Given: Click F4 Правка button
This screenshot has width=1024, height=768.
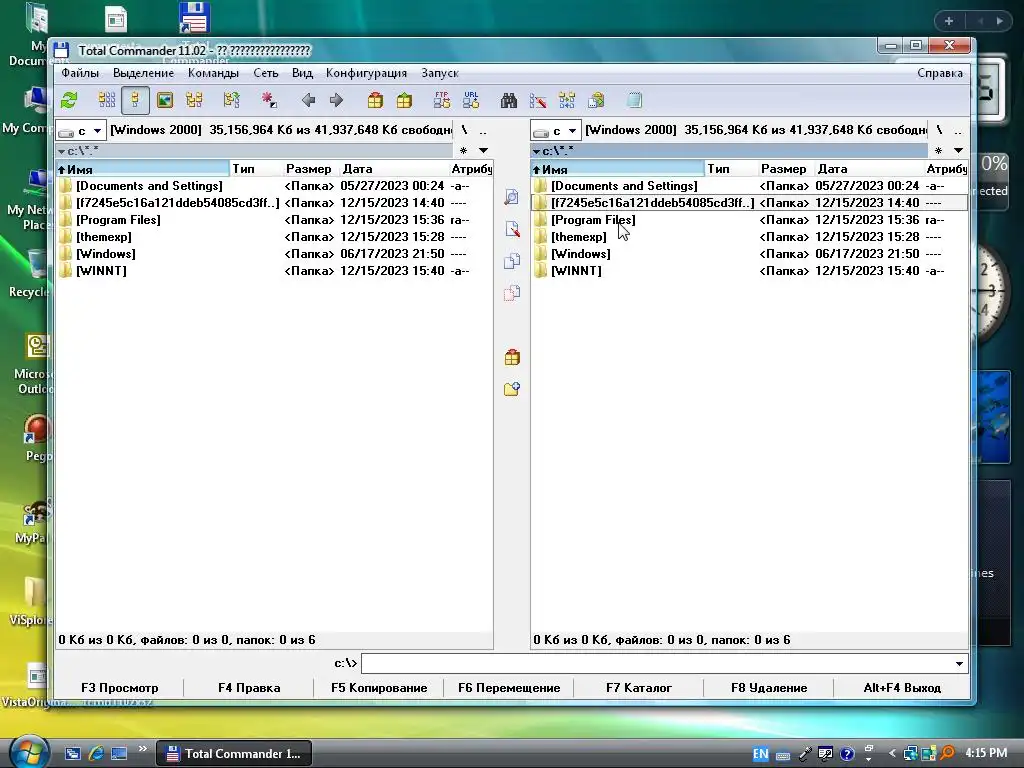Looking at the screenshot, I should pos(249,688).
